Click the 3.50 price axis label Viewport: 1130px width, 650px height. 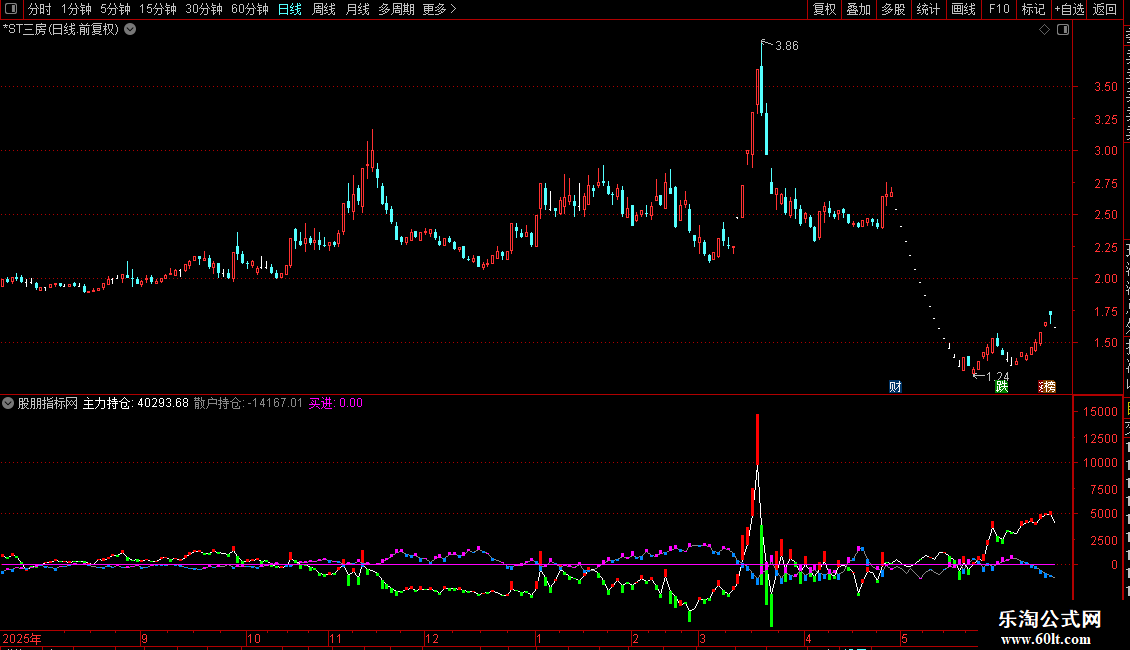(1105, 86)
